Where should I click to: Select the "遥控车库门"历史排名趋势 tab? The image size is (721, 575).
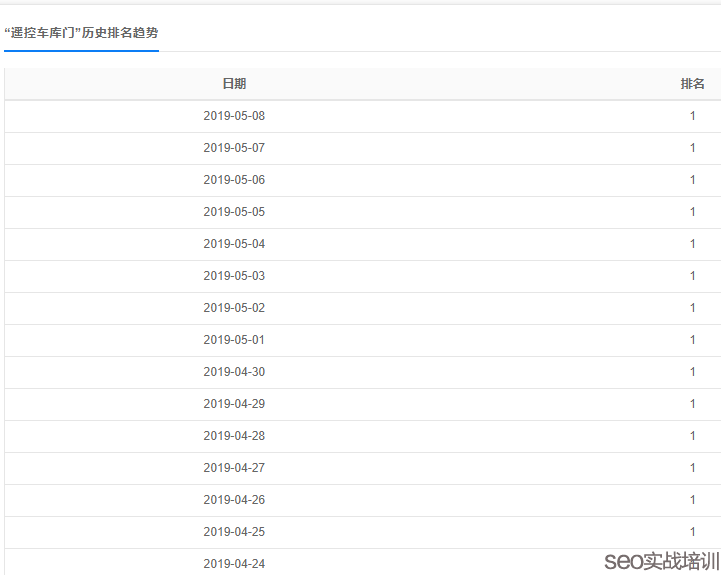[81, 33]
